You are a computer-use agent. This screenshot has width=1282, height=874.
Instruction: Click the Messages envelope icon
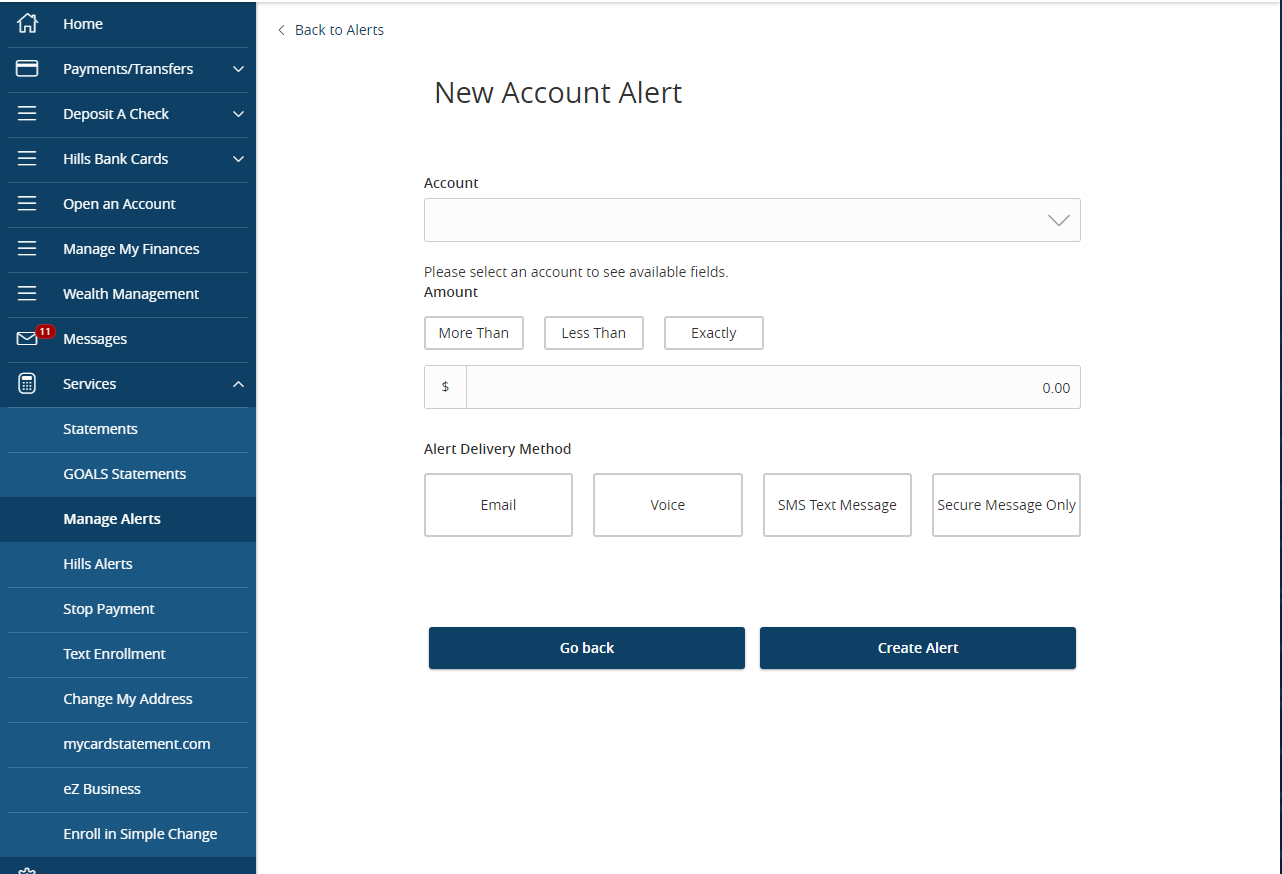click(x=27, y=339)
